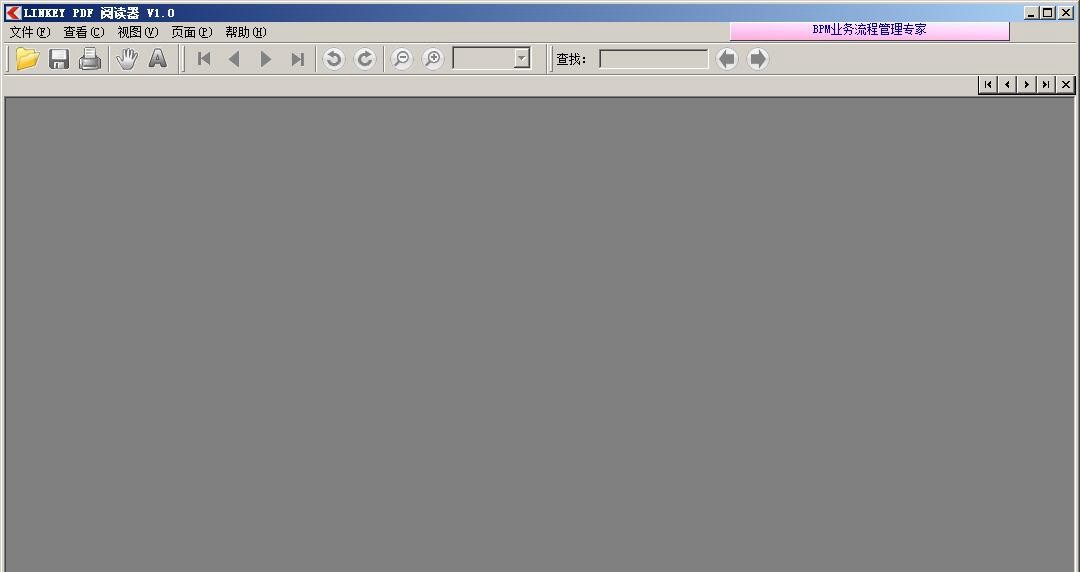The width and height of the screenshot is (1080, 572).
Task: Zoom out with minus magnifier
Action: [402, 59]
